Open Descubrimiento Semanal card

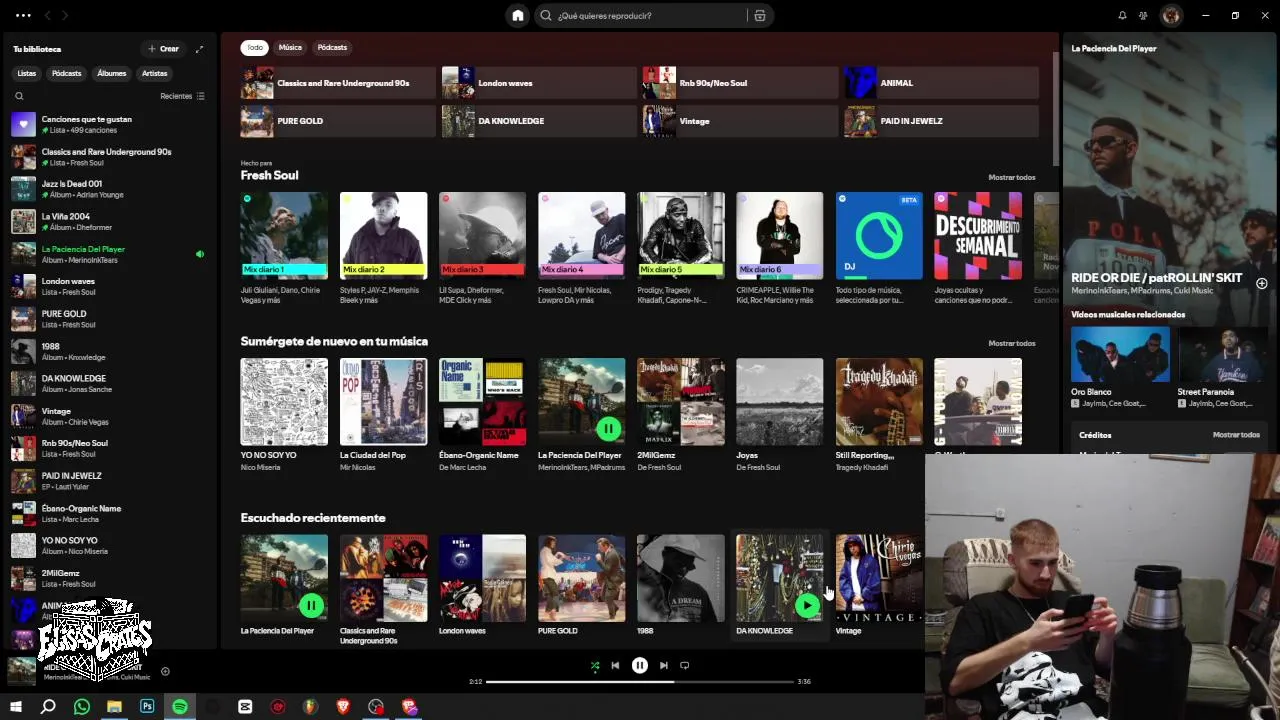pos(978,248)
